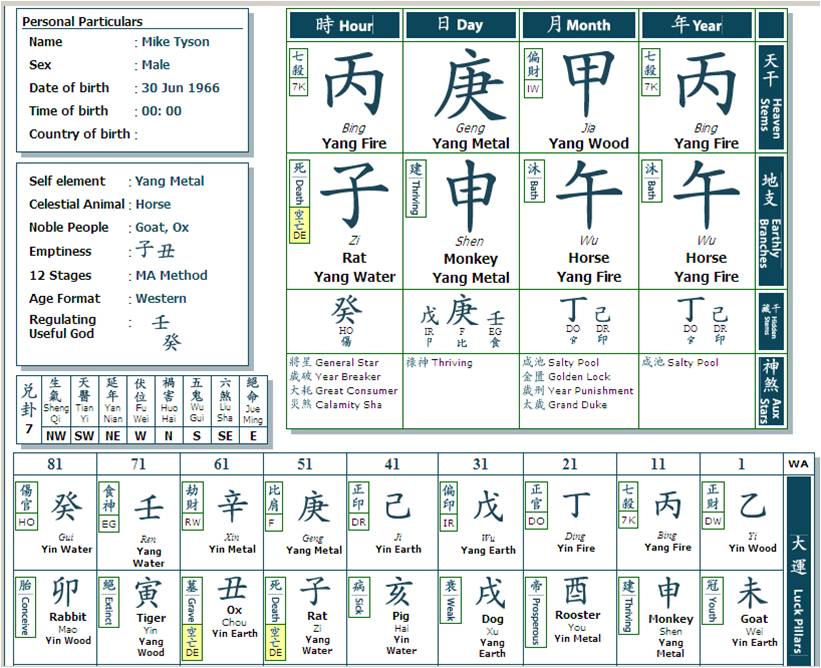Click the Prosperous badge in Rooster pillar

pos(536,612)
